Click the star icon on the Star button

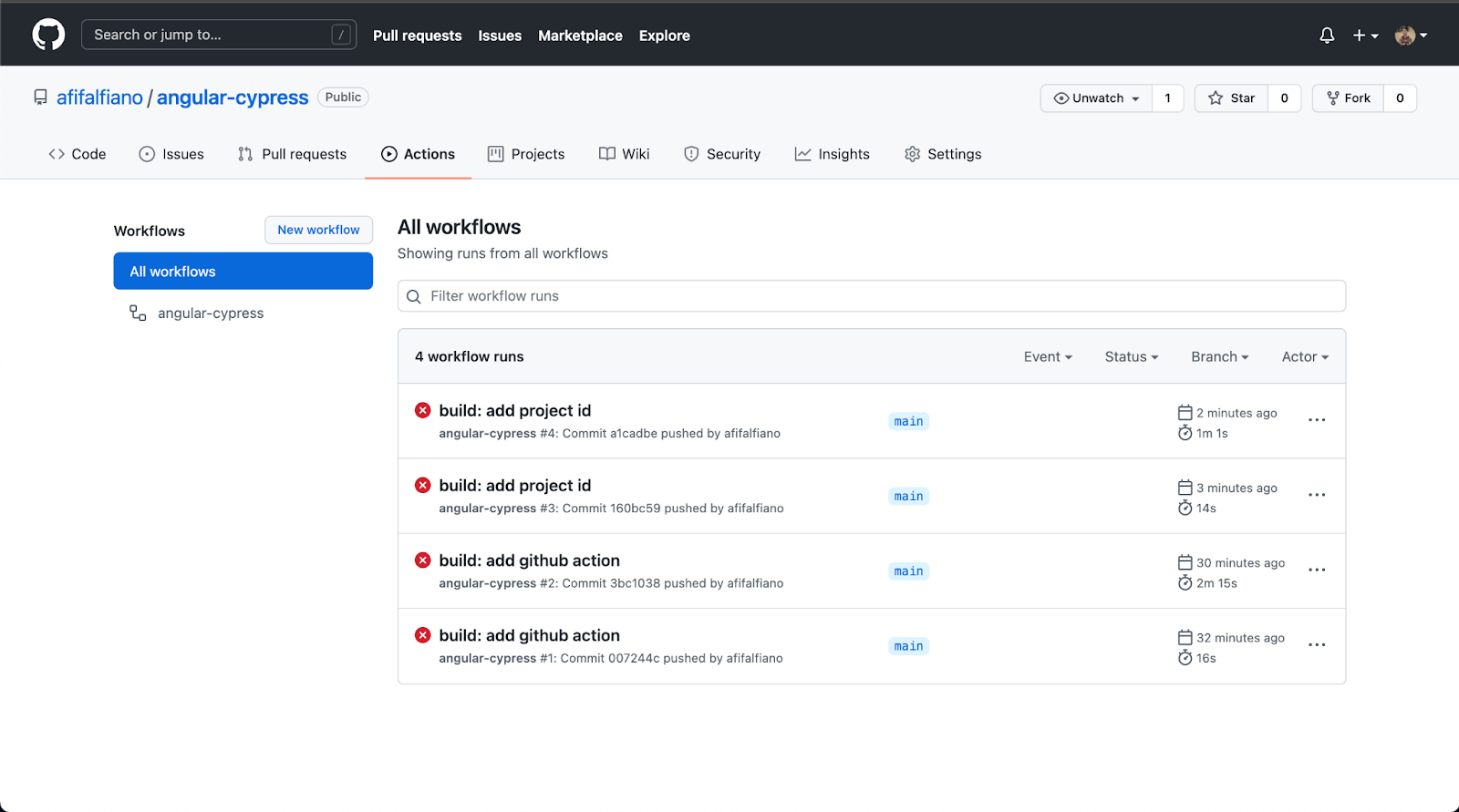click(x=1216, y=98)
